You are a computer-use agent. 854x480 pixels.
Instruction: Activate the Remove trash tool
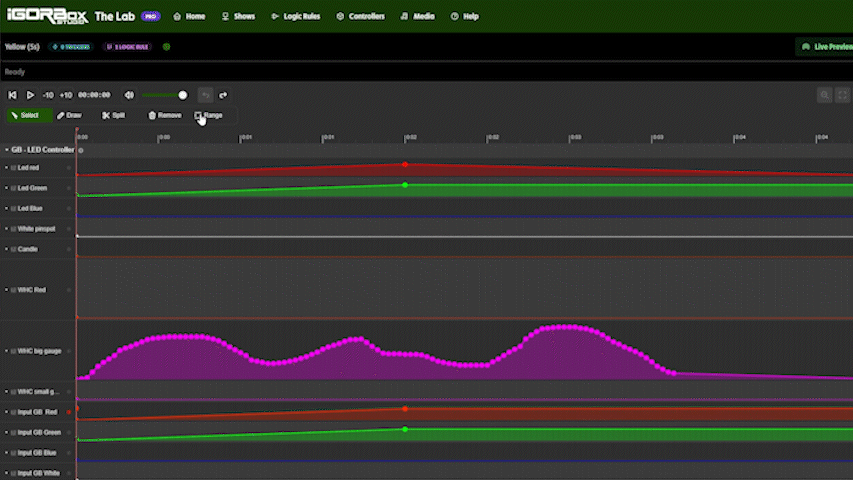[x=165, y=116]
